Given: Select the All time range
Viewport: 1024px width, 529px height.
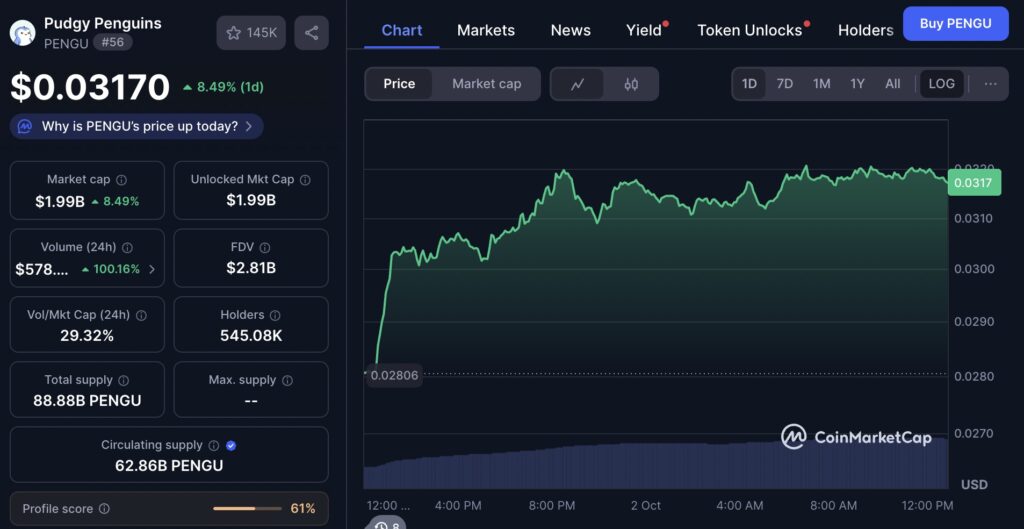Looking at the screenshot, I should 893,84.
